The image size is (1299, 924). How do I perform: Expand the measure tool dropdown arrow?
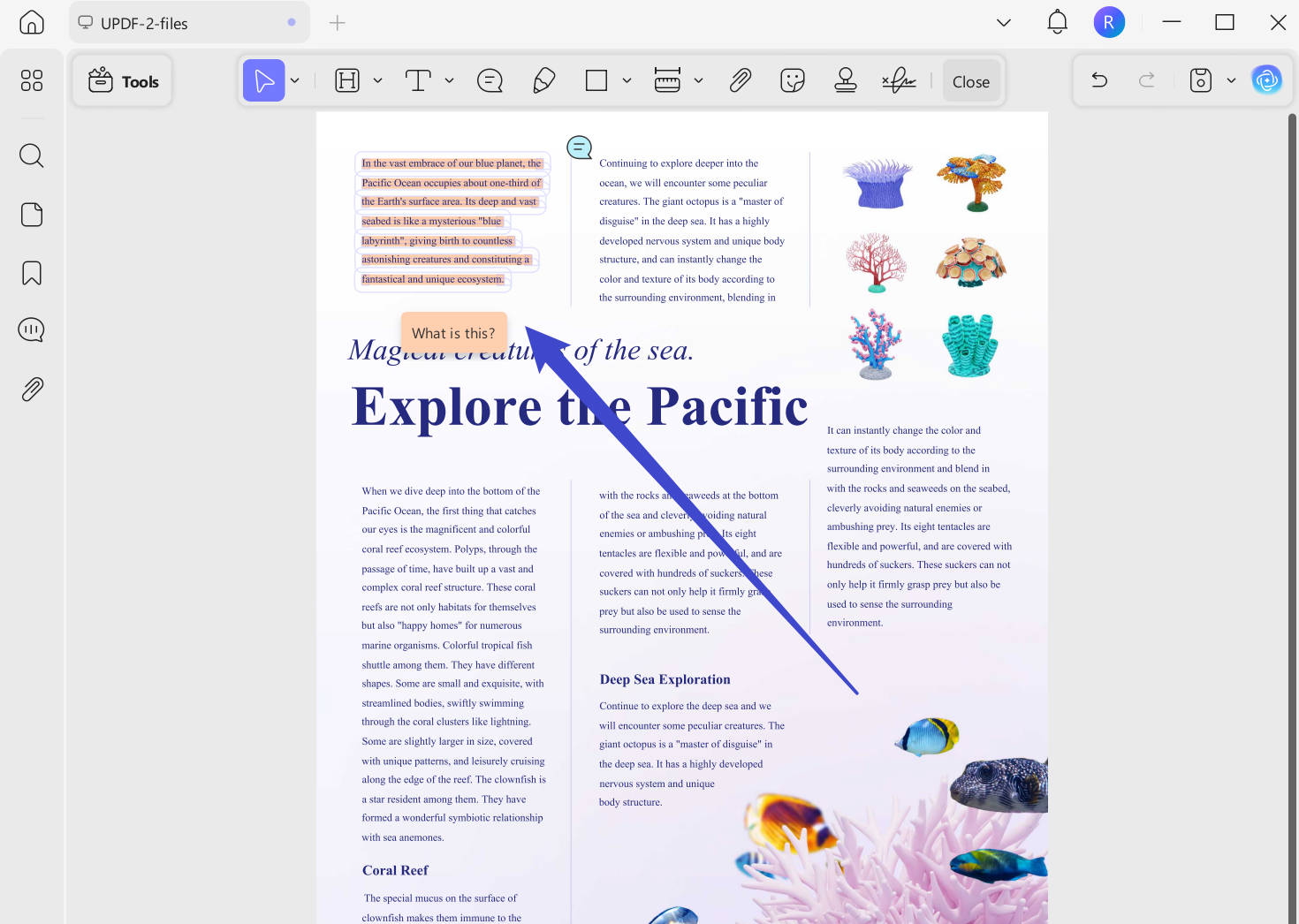[x=698, y=81]
